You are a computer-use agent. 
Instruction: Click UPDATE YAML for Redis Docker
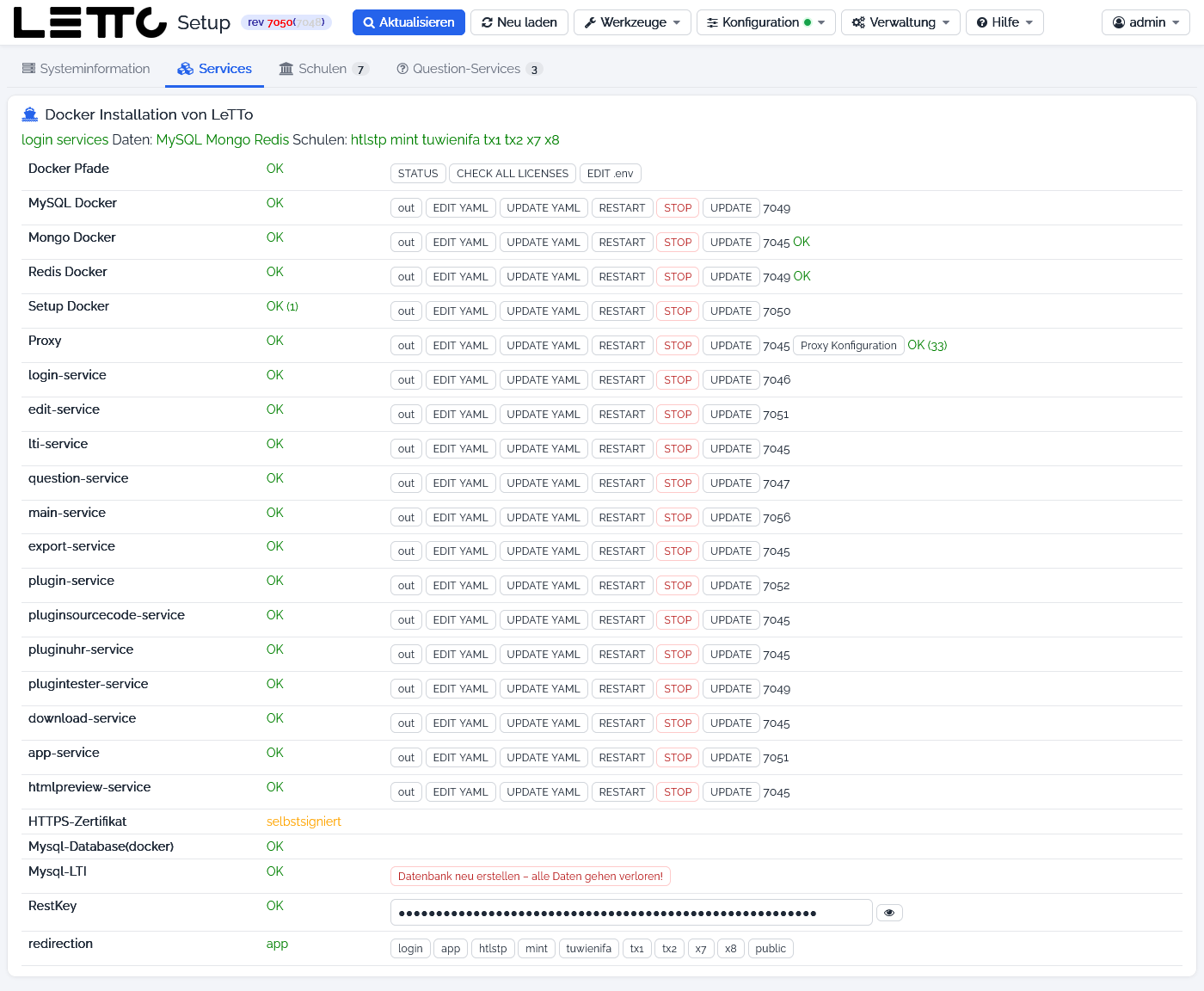click(x=544, y=277)
